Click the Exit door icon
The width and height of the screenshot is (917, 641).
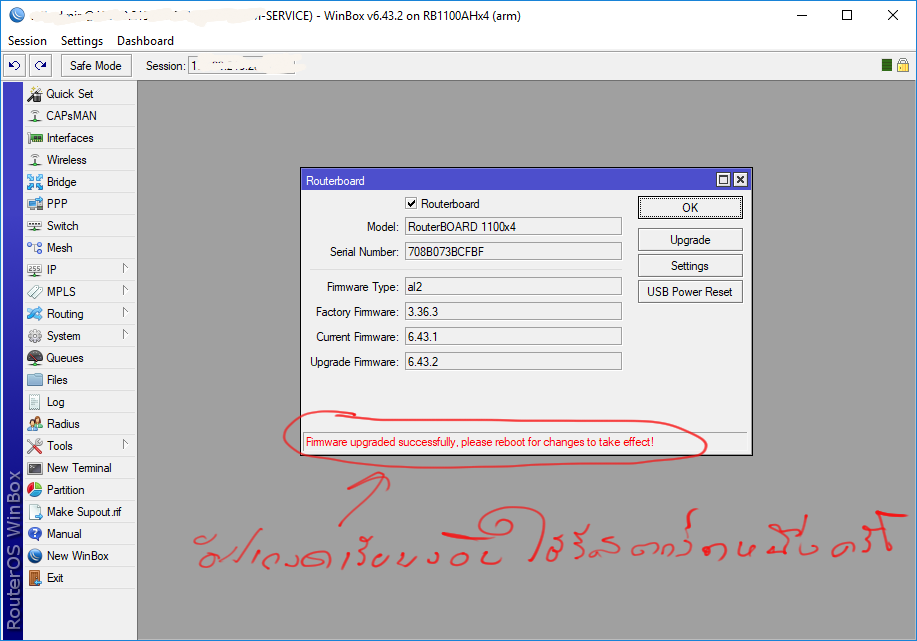[35, 578]
